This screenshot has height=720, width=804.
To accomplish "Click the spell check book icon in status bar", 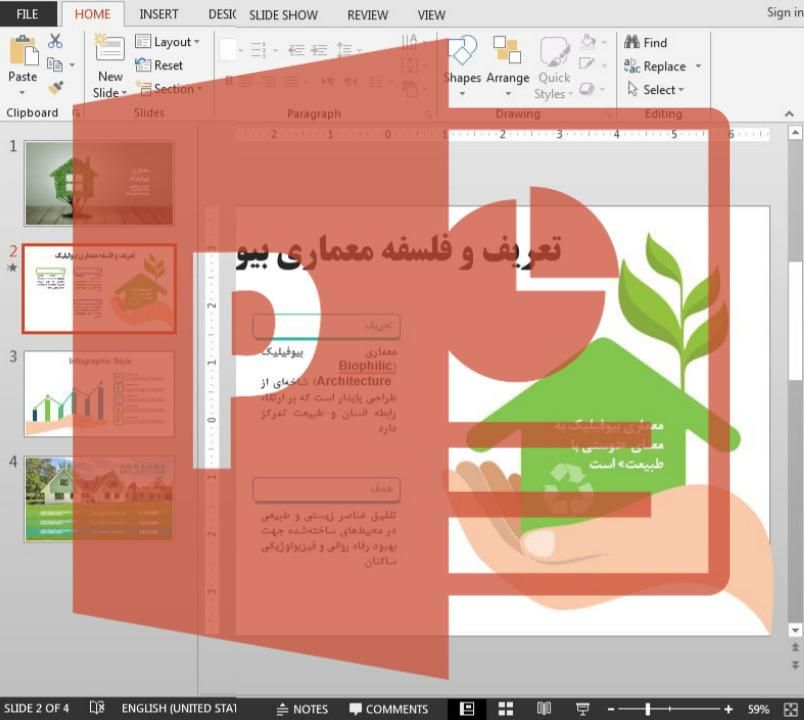I will coord(96,708).
